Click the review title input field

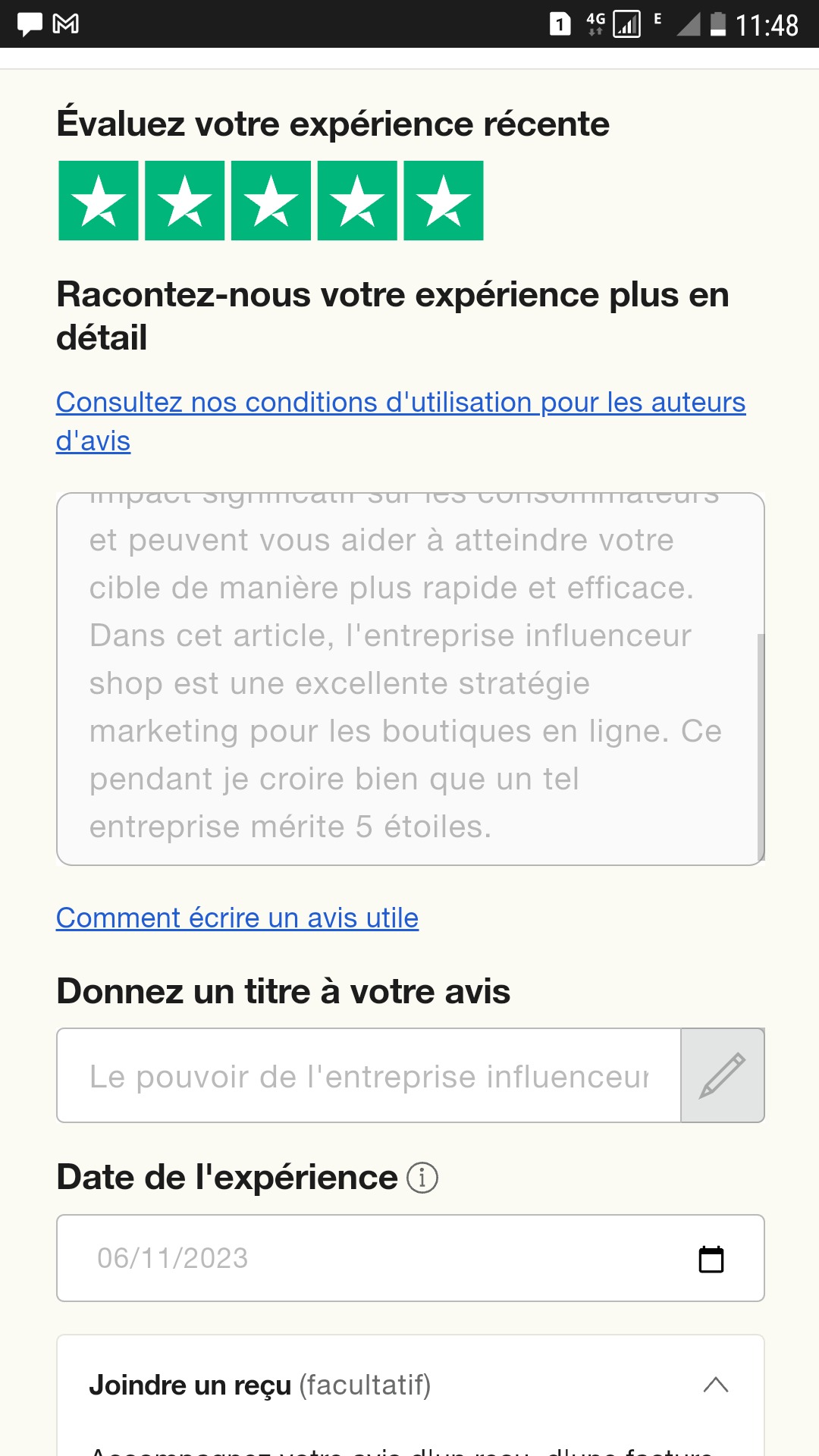(x=369, y=1076)
